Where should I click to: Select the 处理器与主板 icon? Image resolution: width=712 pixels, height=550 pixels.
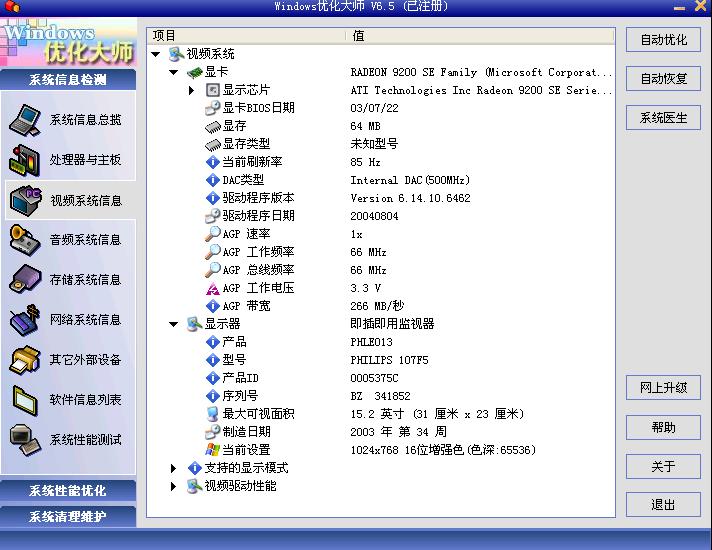25,160
